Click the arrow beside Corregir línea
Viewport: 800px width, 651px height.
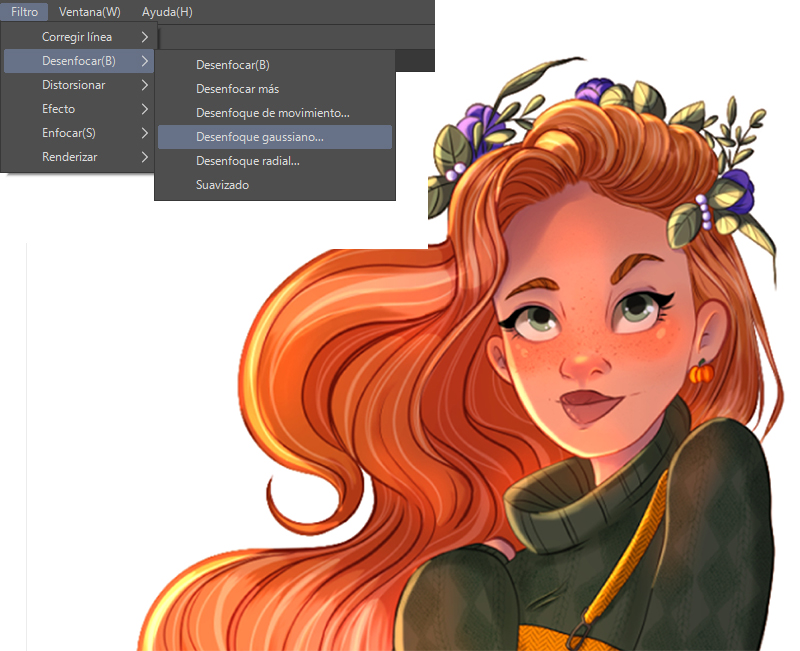point(145,37)
